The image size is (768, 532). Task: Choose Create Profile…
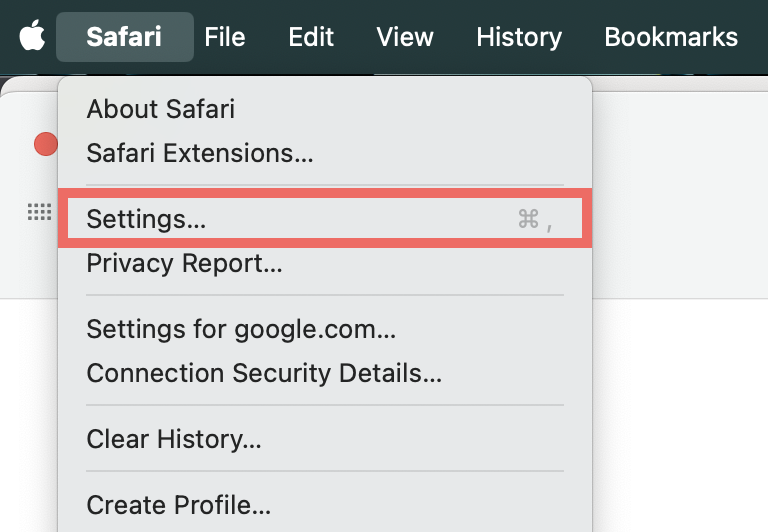point(179,505)
